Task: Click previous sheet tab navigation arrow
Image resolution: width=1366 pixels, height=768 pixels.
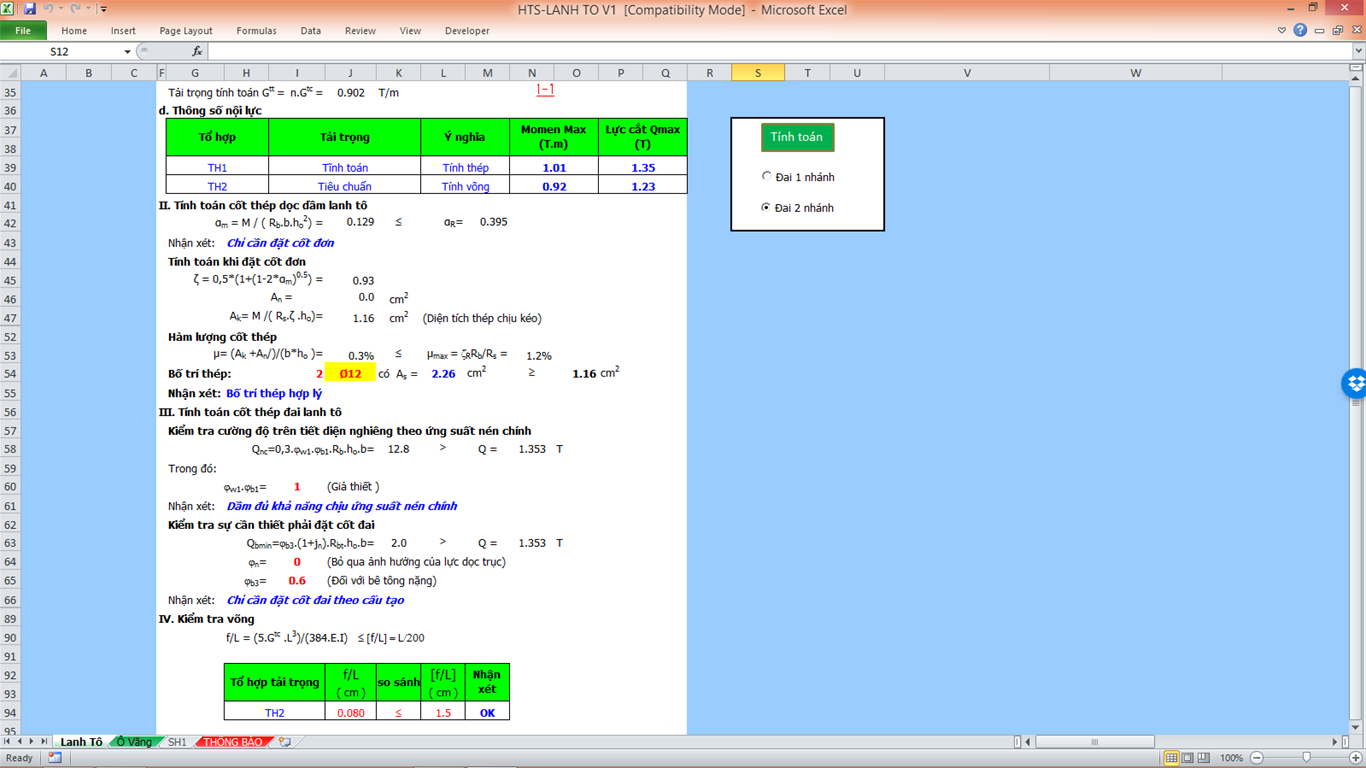Action: [x=19, y=742]
